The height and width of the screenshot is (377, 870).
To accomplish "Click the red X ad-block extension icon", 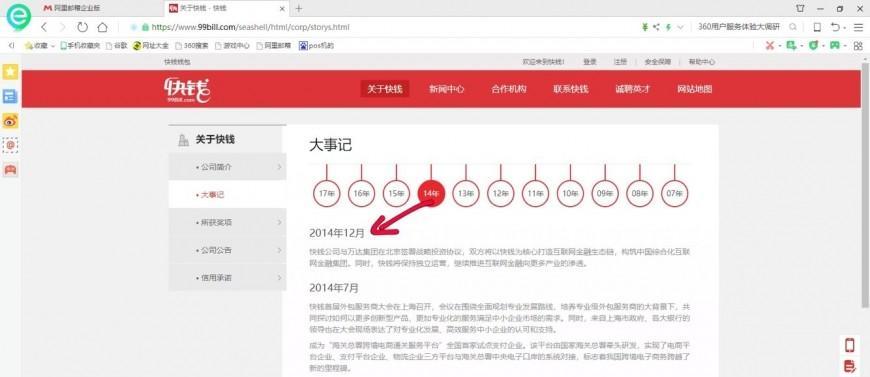I will pyautogui.click(x=769, y=46).
